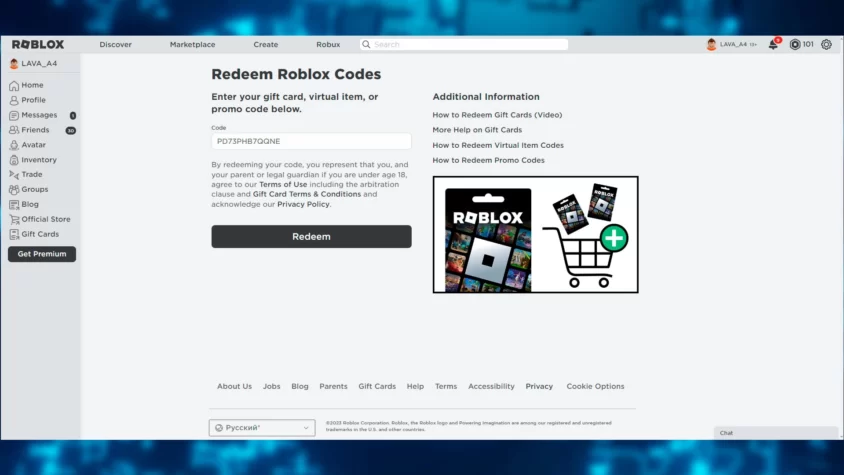Open the Trade sidebar icon

point(14,174)
